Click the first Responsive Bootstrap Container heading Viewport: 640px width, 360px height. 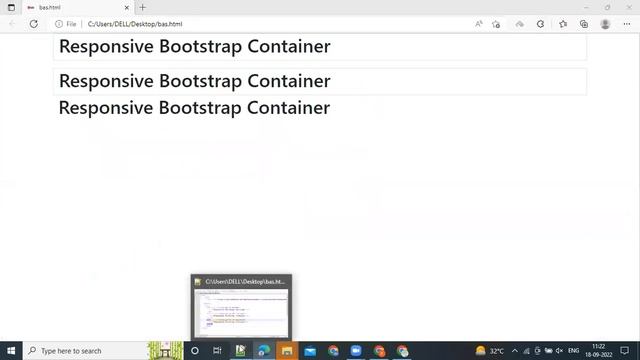pos(195,46)
